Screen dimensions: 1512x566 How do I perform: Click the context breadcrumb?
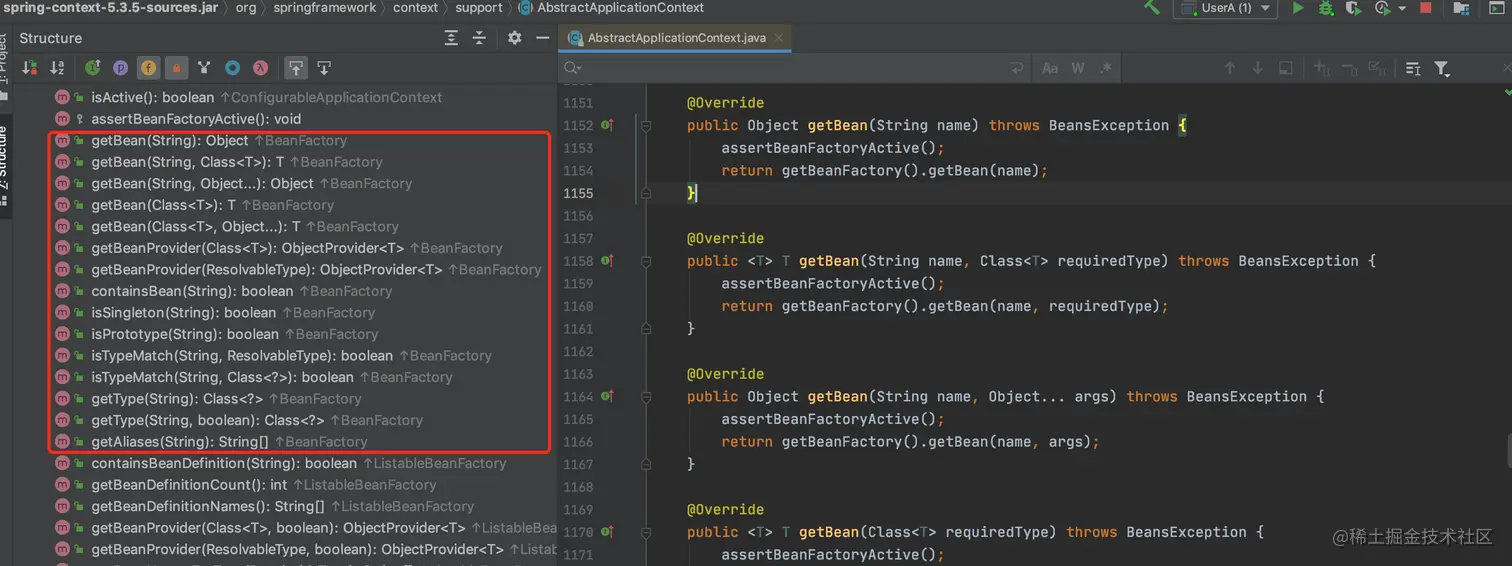pos(415,7)
